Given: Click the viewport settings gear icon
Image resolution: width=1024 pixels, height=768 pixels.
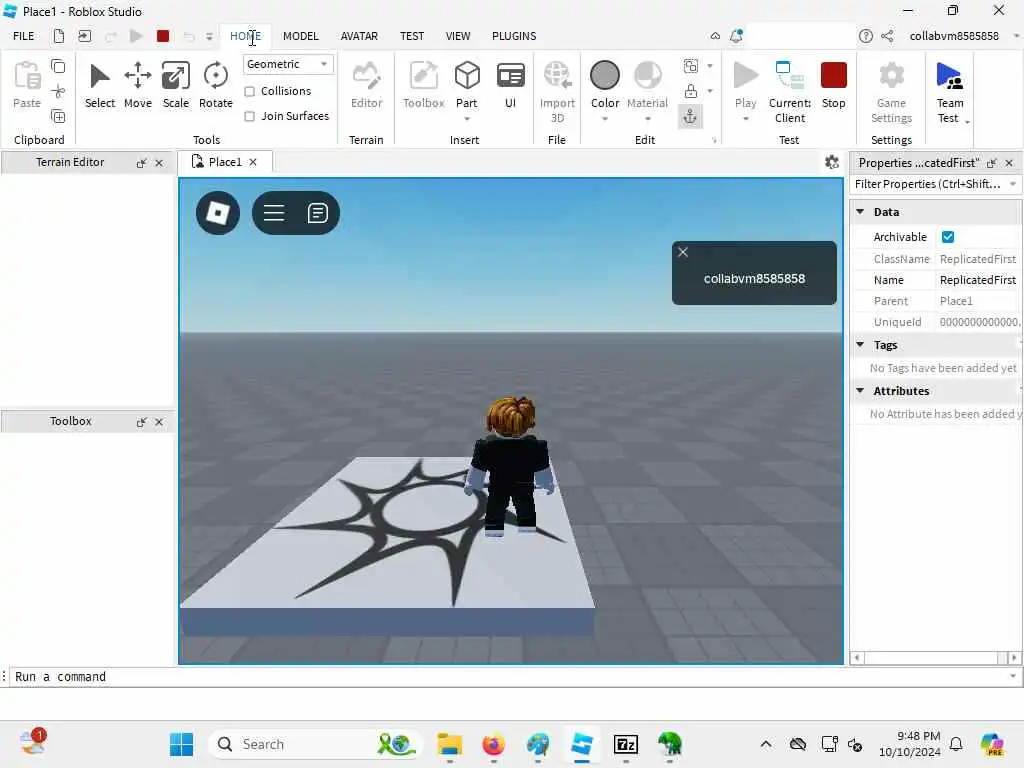Looking at the screenshot, I should tap(832, 162).
